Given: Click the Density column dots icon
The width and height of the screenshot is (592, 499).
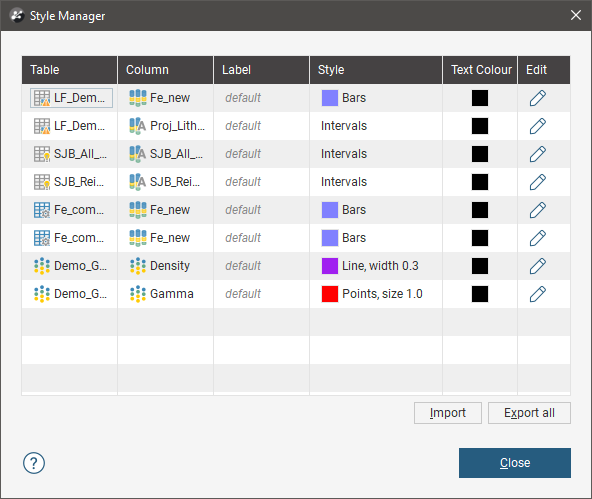Looking at the screenshot, I should (138, 266).
